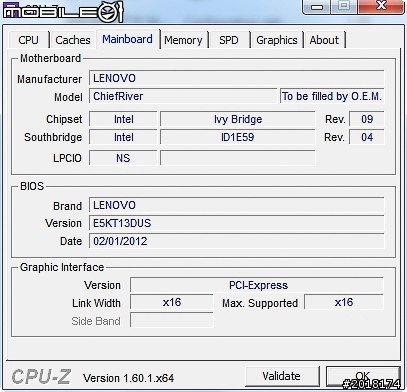The image size is (407, 392).
Task: Click the OK button
Action: (x=363, y=376)
